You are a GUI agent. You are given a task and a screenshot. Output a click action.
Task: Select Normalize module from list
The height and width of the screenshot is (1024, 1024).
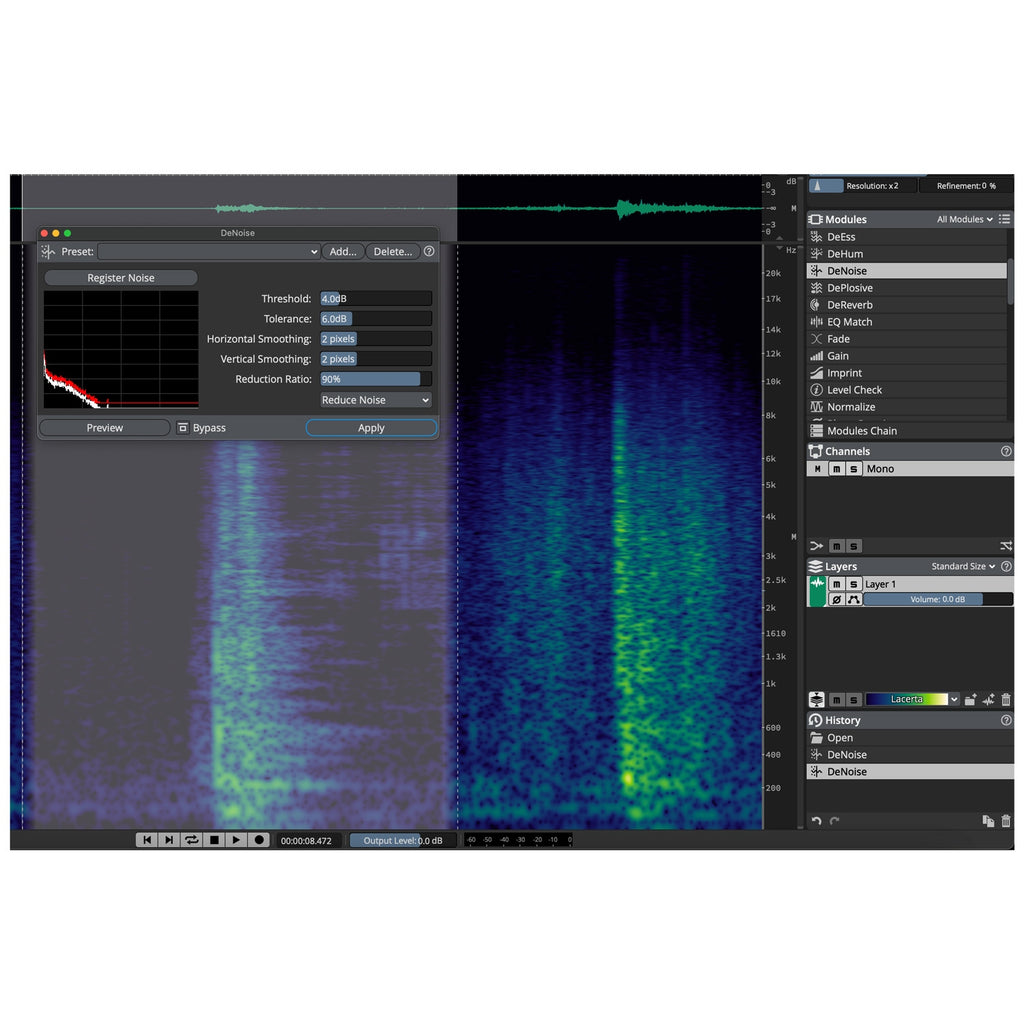pyautogui.click(x=906, y=406)
